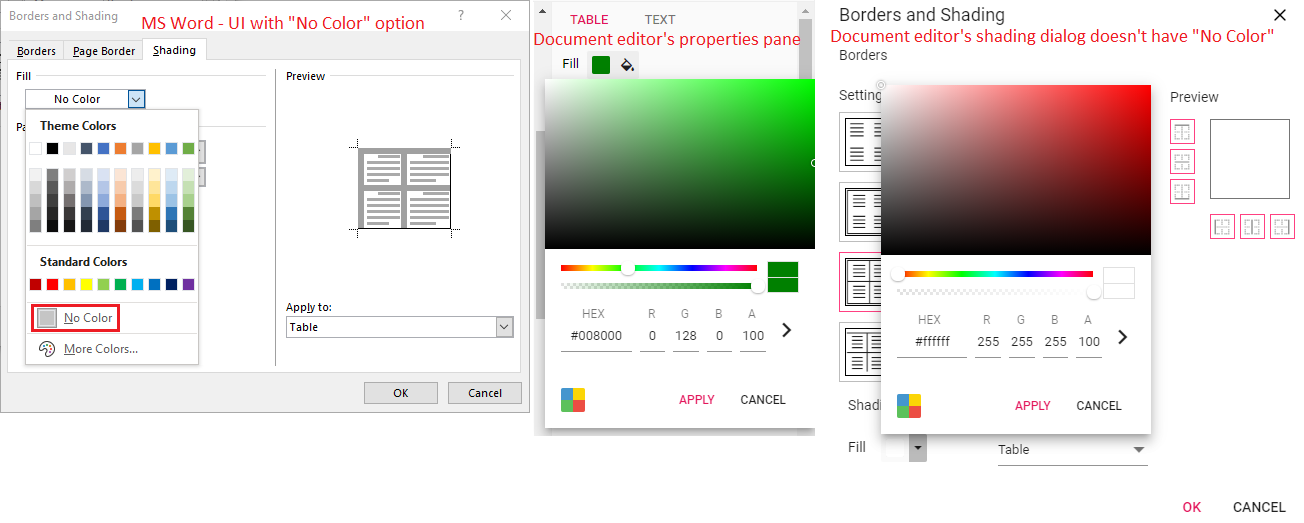The height and width of the screenshot is (523, 1304).
Task: Expand the "No Color" Fill dropdown in Word
Action: (x=137, y=99)
